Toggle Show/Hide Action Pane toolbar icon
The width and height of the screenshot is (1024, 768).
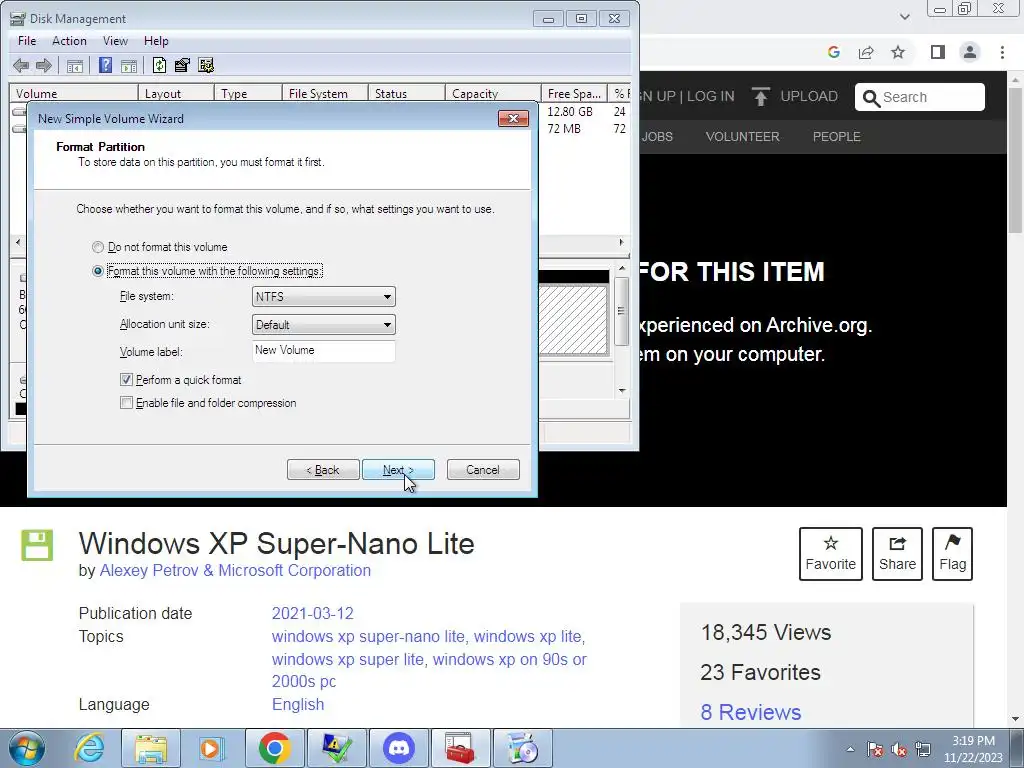tap(129, 65)
